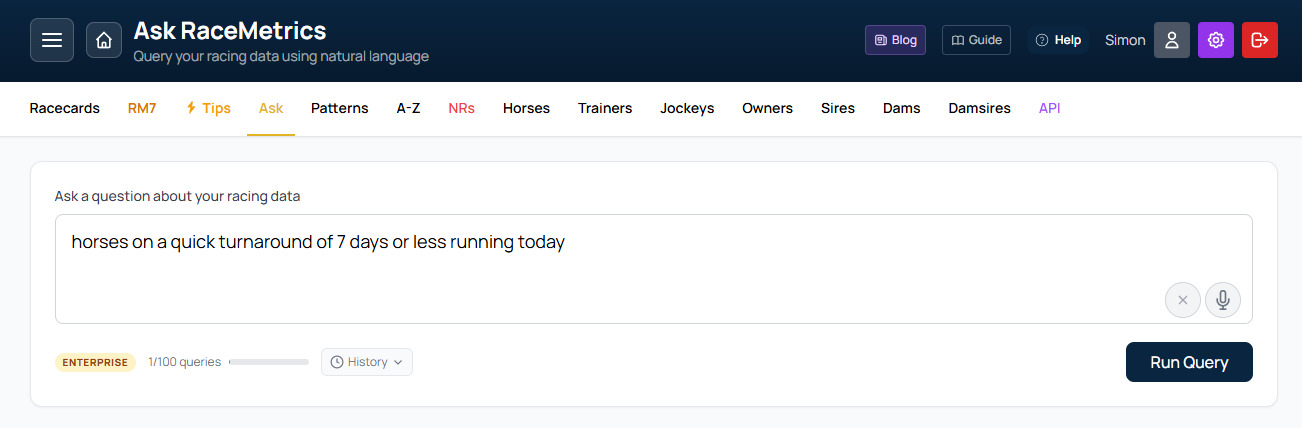1302x428 pixels.
Task: Open the user profile icon
Action: pos(1172,40)
